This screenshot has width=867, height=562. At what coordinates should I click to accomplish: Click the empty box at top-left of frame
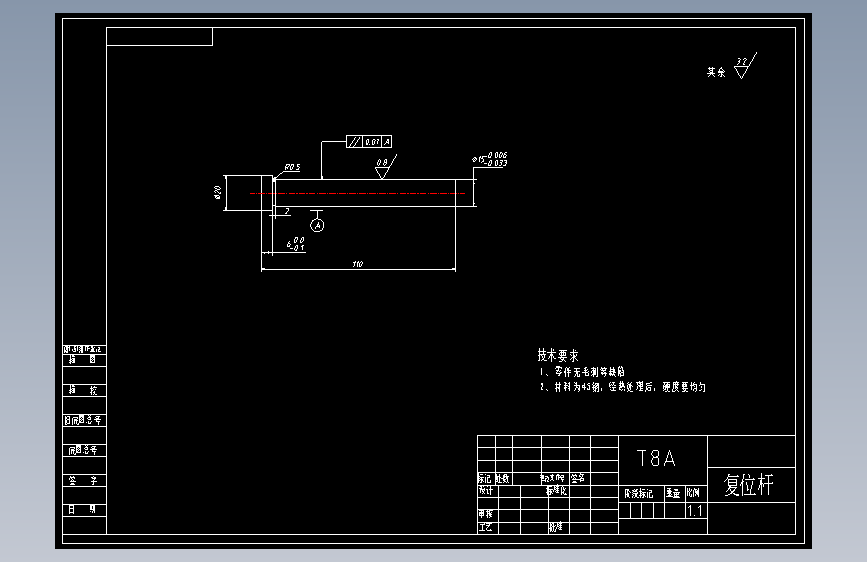[159, 37]
